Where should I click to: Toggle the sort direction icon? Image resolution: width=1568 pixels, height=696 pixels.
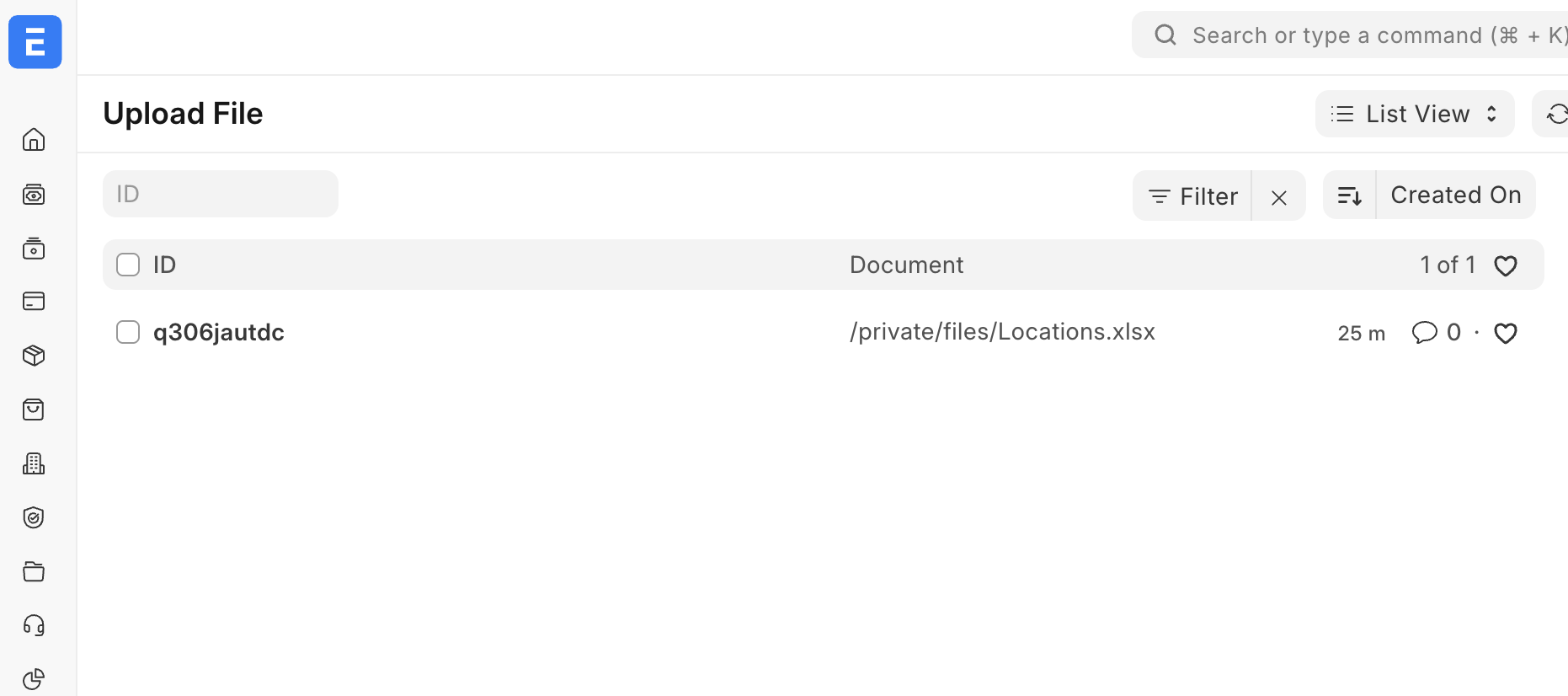point(1349,195)
